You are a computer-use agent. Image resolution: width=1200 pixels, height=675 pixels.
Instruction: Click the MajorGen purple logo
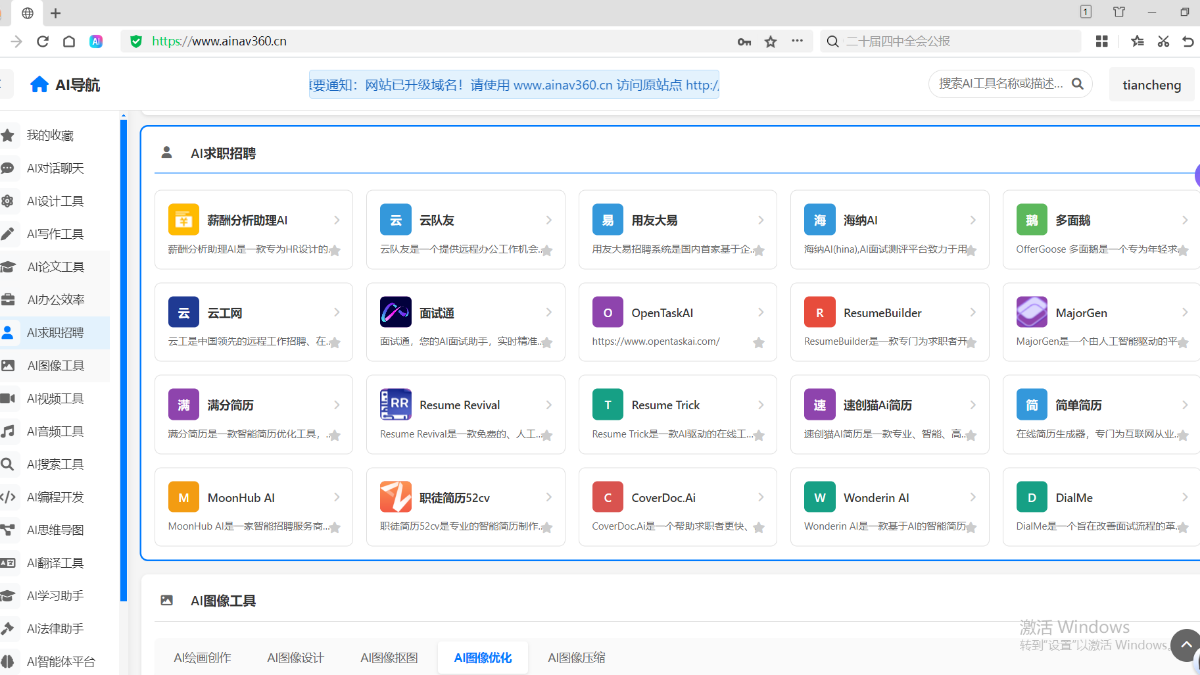click(1032, 312)
